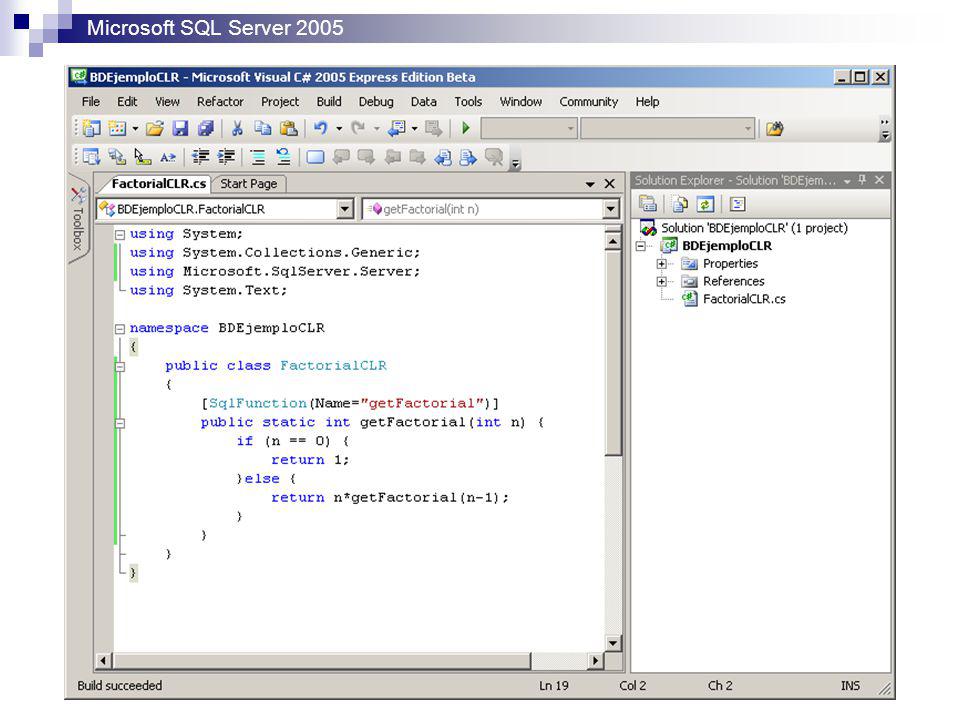Open the File menu
960x720 pixels.
[x=91, y=102]
